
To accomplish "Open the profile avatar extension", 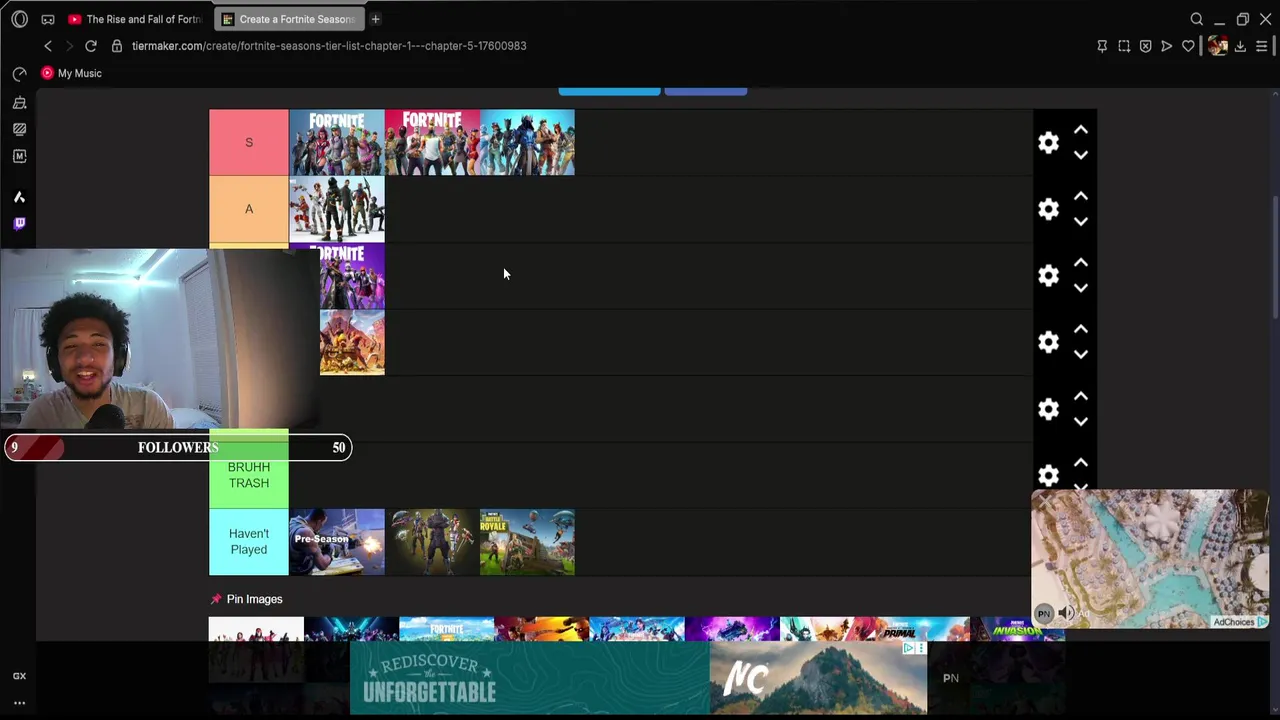I will pos(1217,46).
